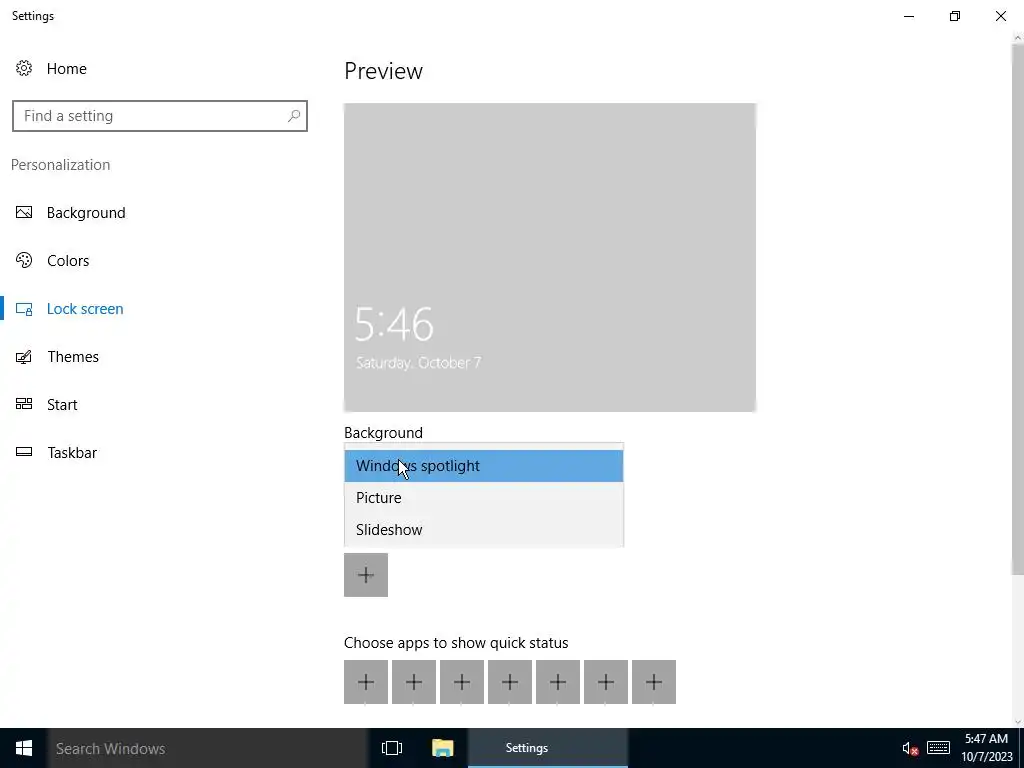Viewport: 1024px width, 768px height.
Task: Click the Colors palette icon
Action: click(x=24, y=260)
